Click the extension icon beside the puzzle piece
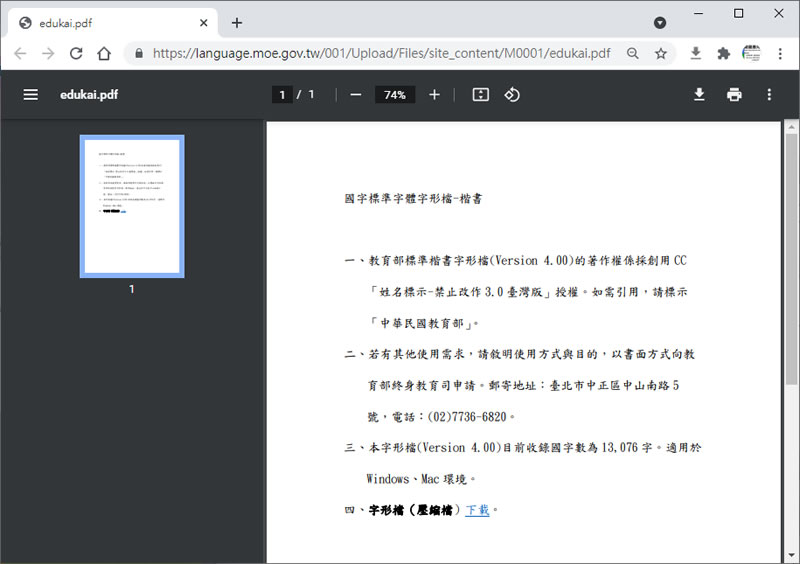Screen dimensions: 800x564 click(x=752, y=53)
